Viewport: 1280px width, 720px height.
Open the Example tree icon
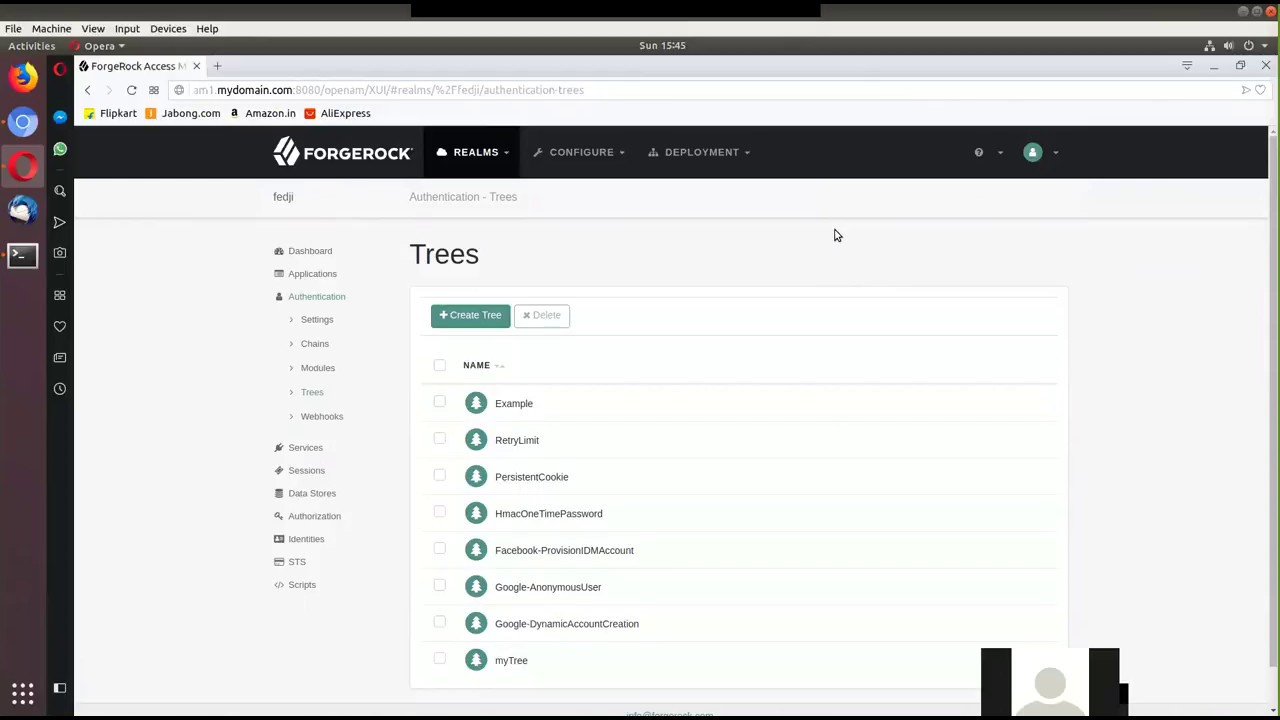click(x=476, y=403)
